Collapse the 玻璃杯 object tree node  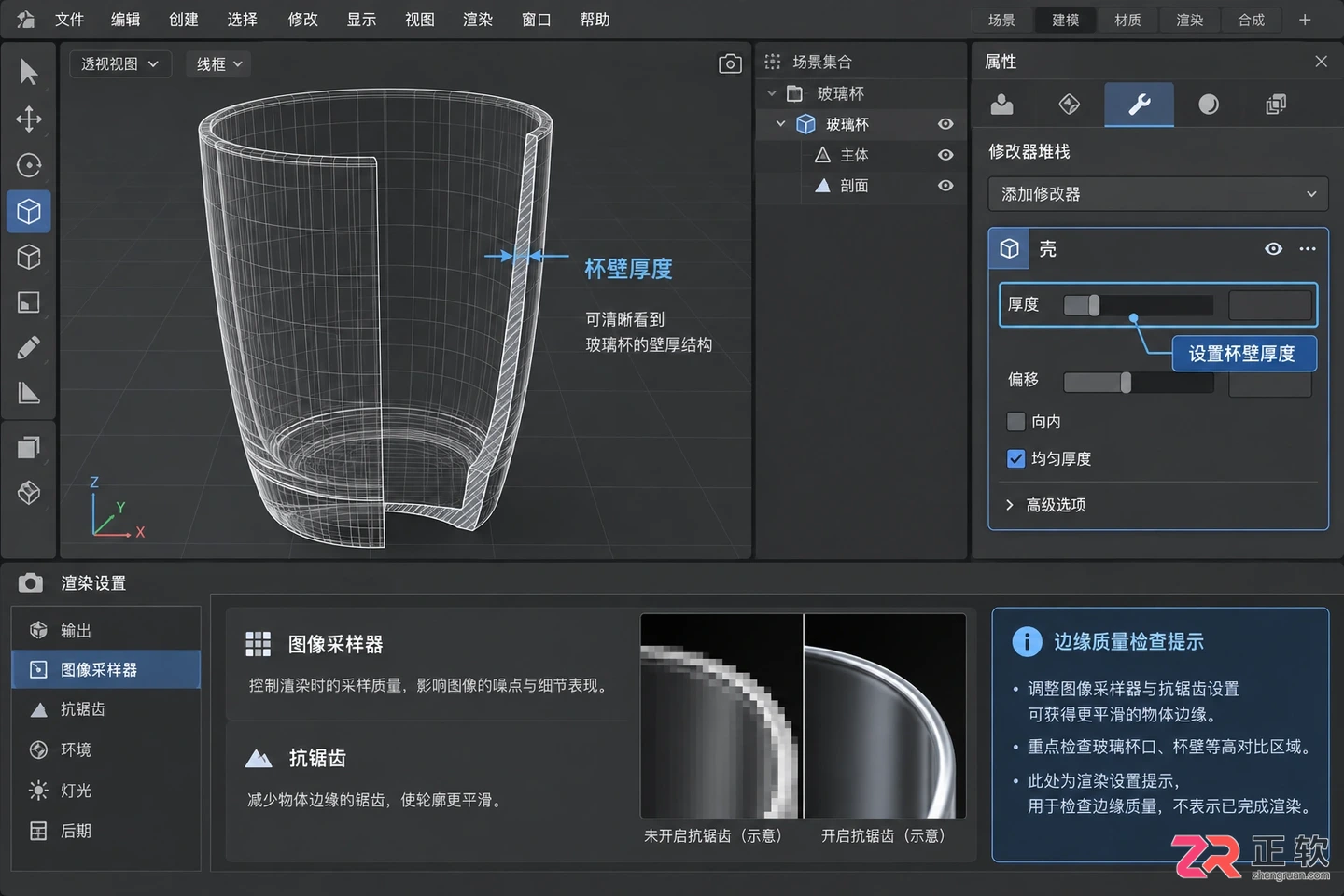(x=781, y=124)
